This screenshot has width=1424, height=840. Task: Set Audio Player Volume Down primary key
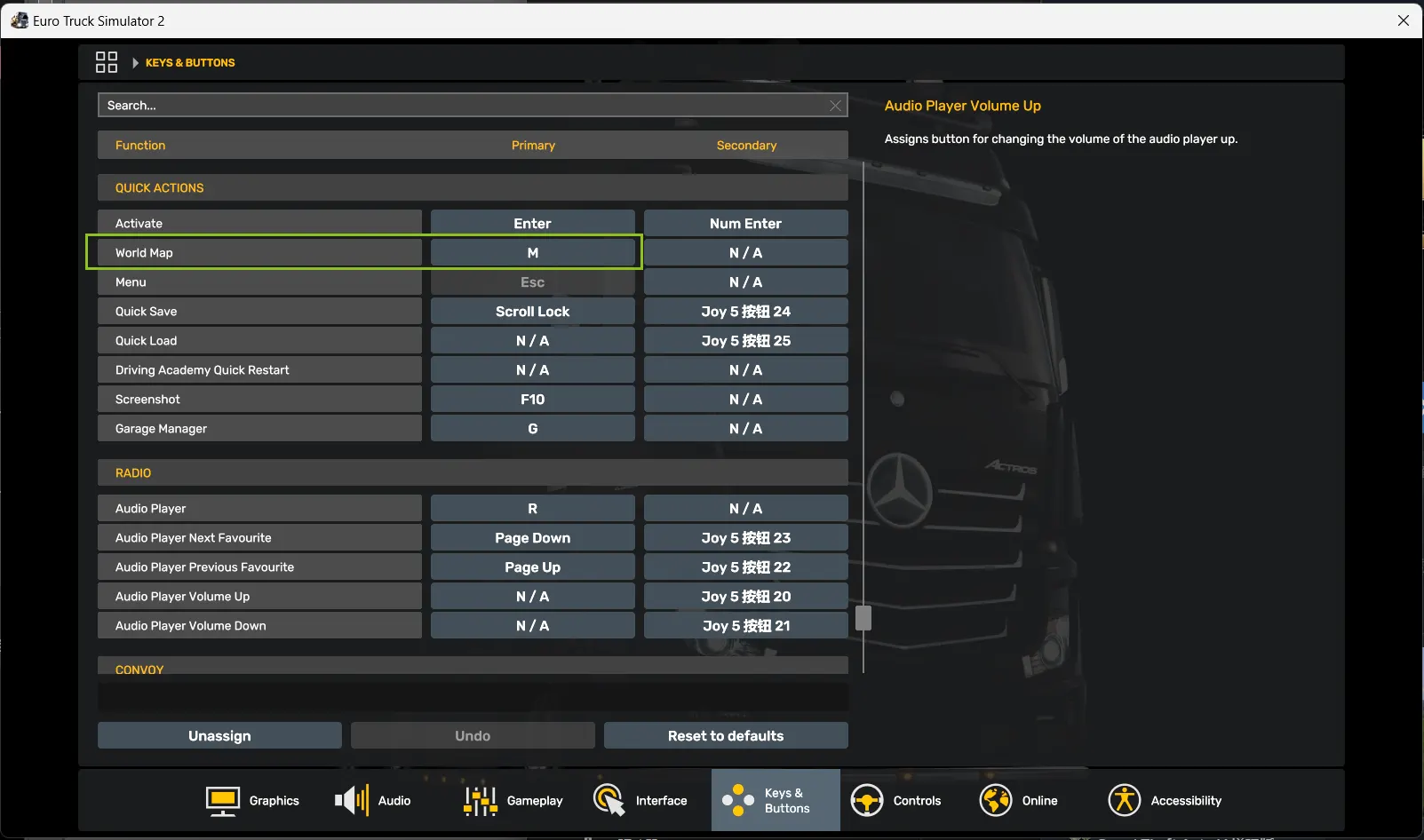[x=533, y=626]
